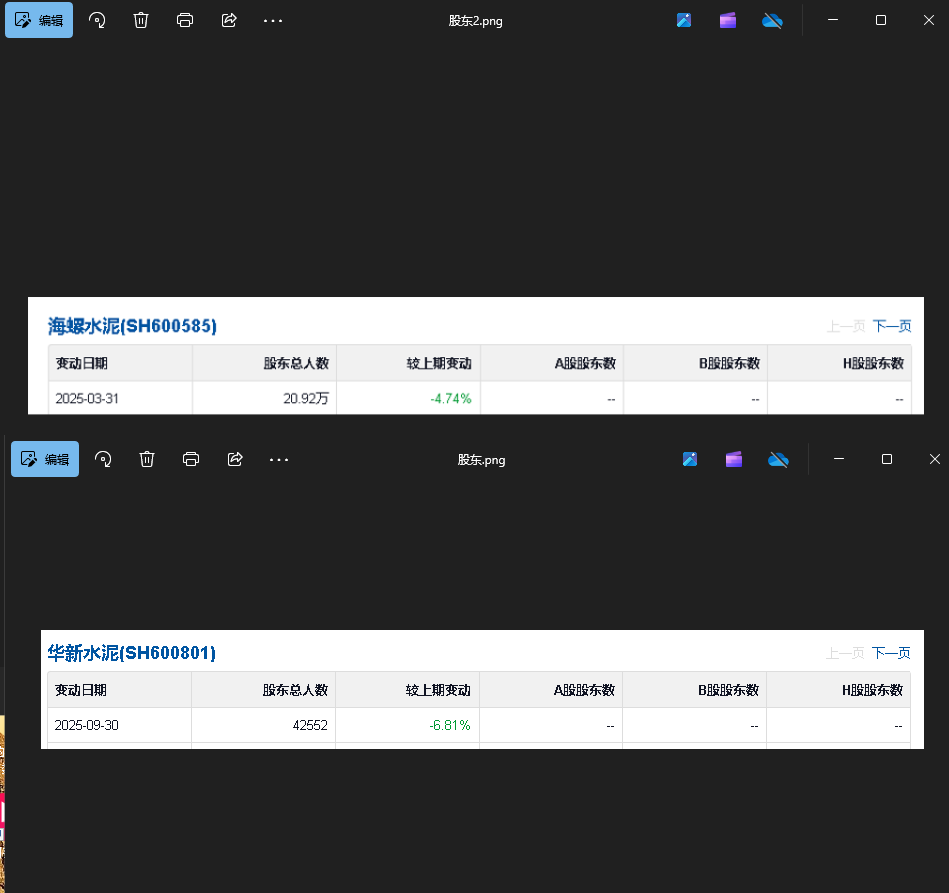Share image from 股东2.png window
The width and height of the screenshot is (949, 893).
[229, 20]
